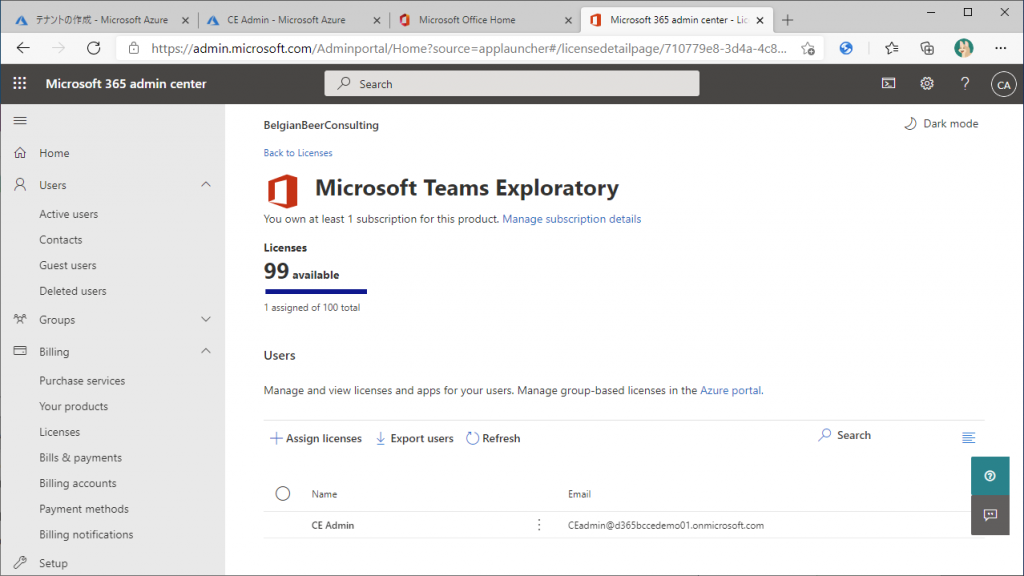
Task: Toggle Dark mode
Action: 941,123
